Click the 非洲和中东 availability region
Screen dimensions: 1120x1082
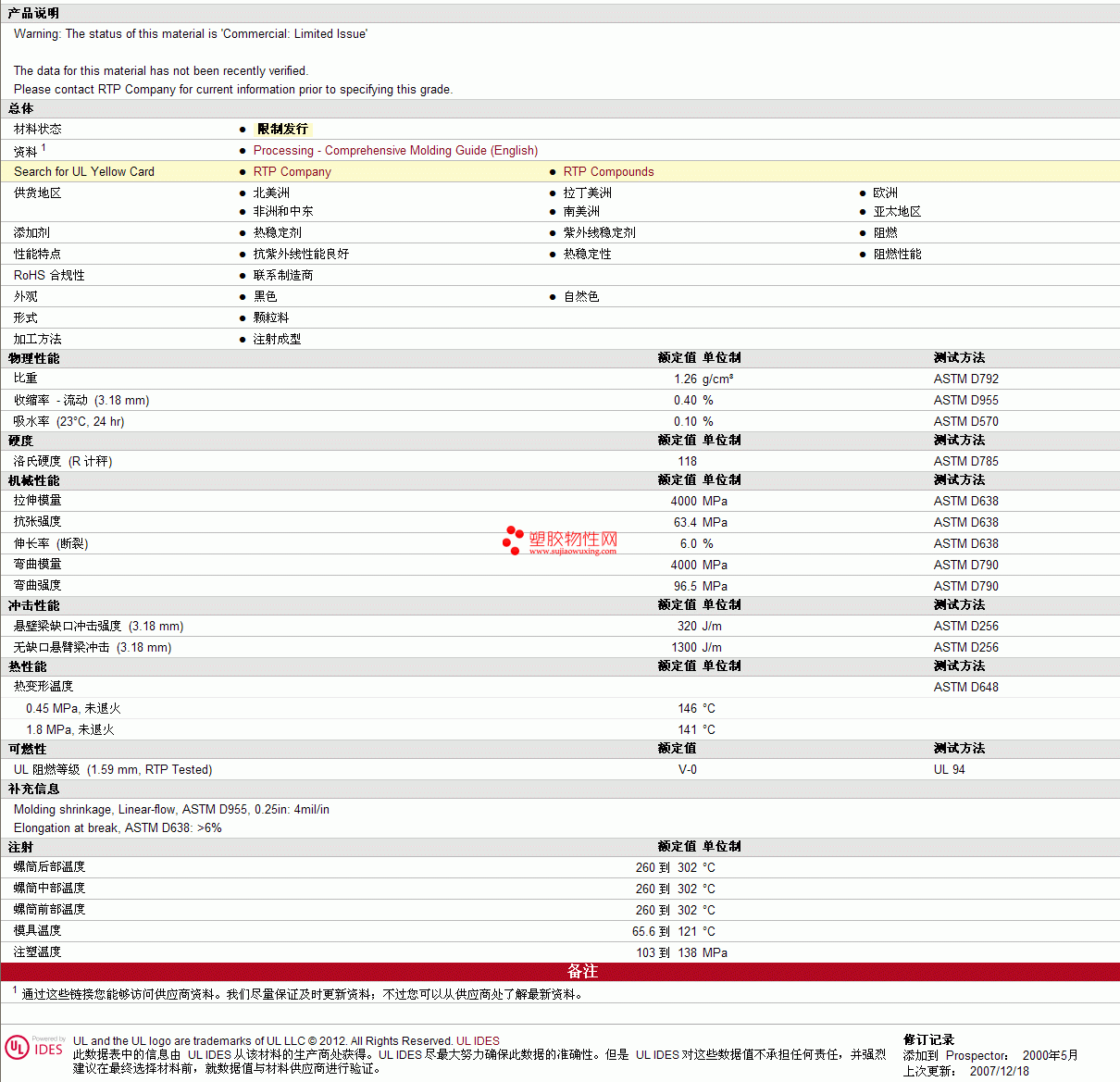(283, 211)
